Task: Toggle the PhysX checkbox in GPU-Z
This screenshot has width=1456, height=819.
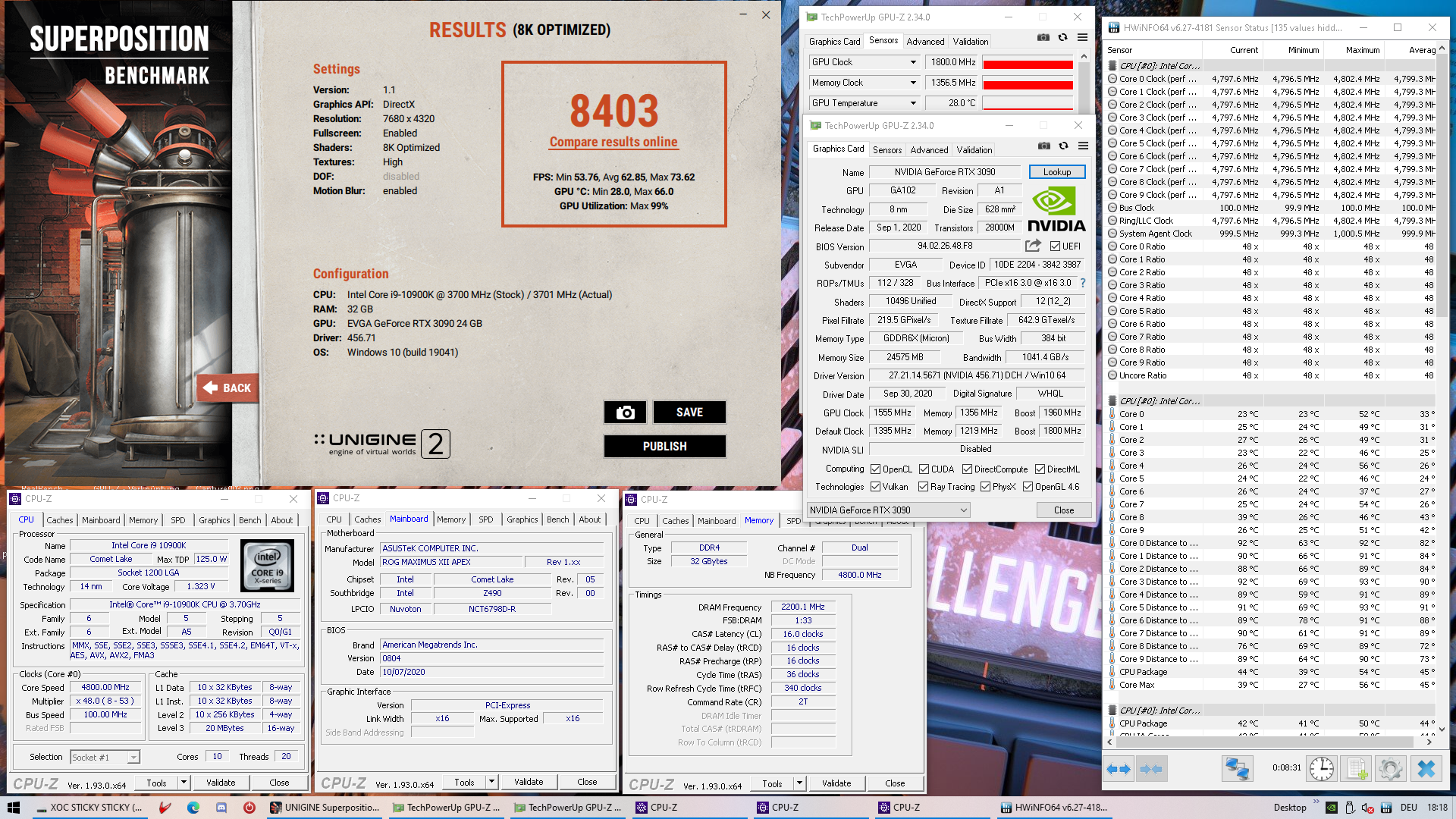Action: 986,487
